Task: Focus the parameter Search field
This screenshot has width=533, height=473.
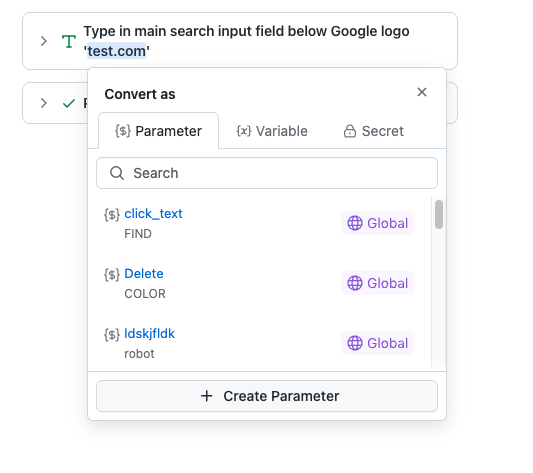Action: [x=267, y=173]
